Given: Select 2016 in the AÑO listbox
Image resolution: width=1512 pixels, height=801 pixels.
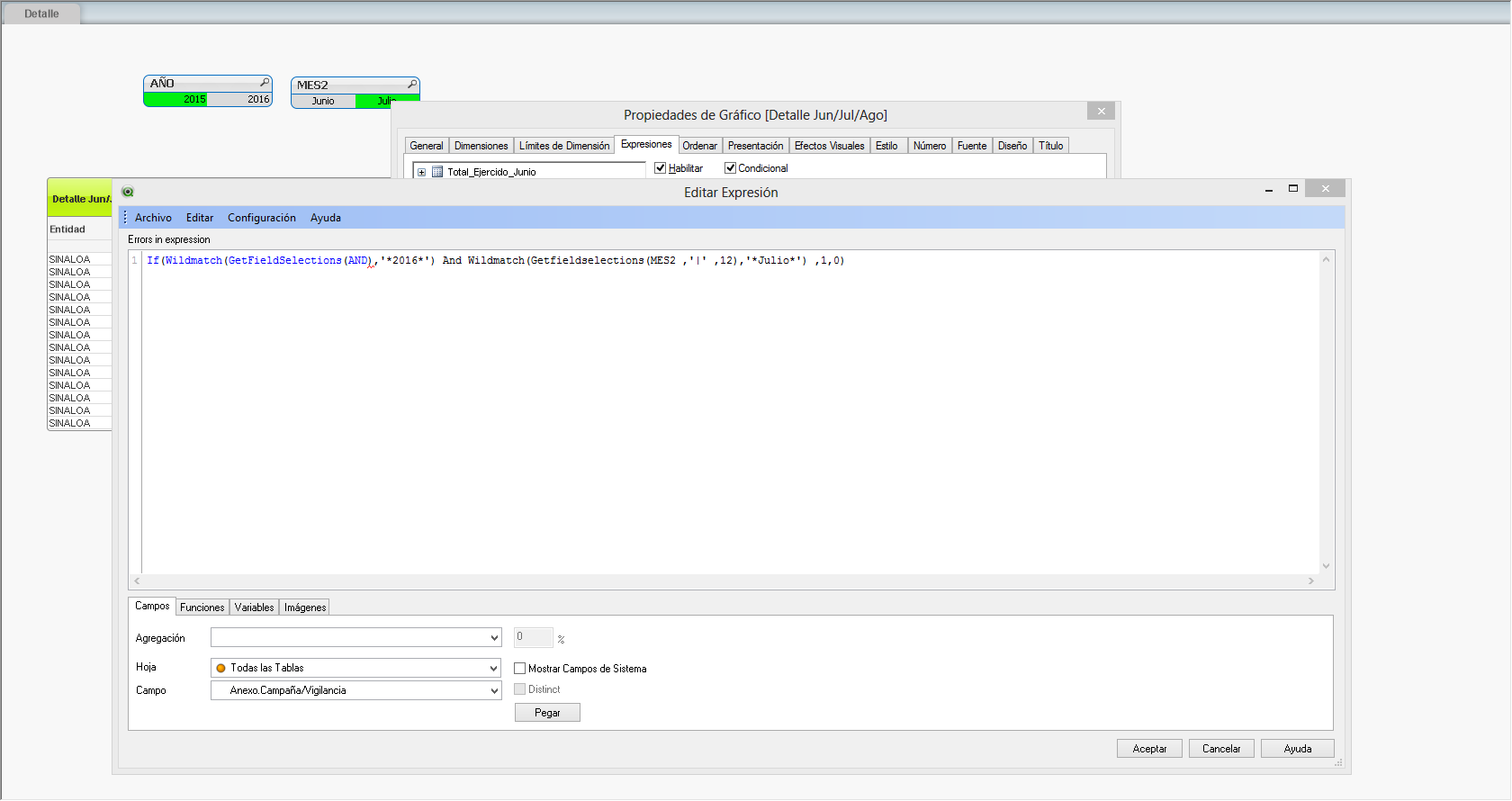Looking at the screenshot, I should [x=239, y=100].
